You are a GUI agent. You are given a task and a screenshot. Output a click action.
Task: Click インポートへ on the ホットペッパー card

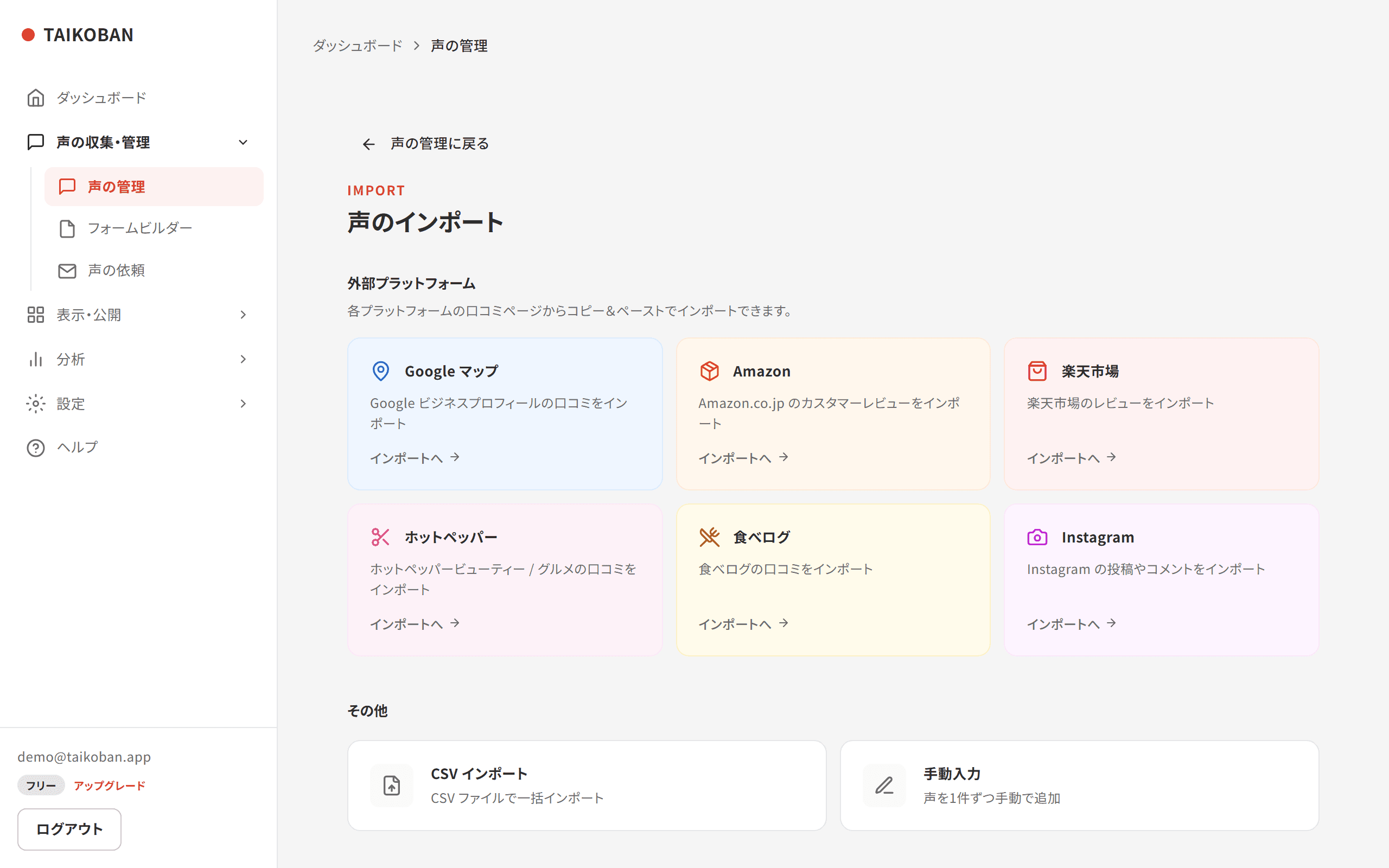click(x=415, y=623)
